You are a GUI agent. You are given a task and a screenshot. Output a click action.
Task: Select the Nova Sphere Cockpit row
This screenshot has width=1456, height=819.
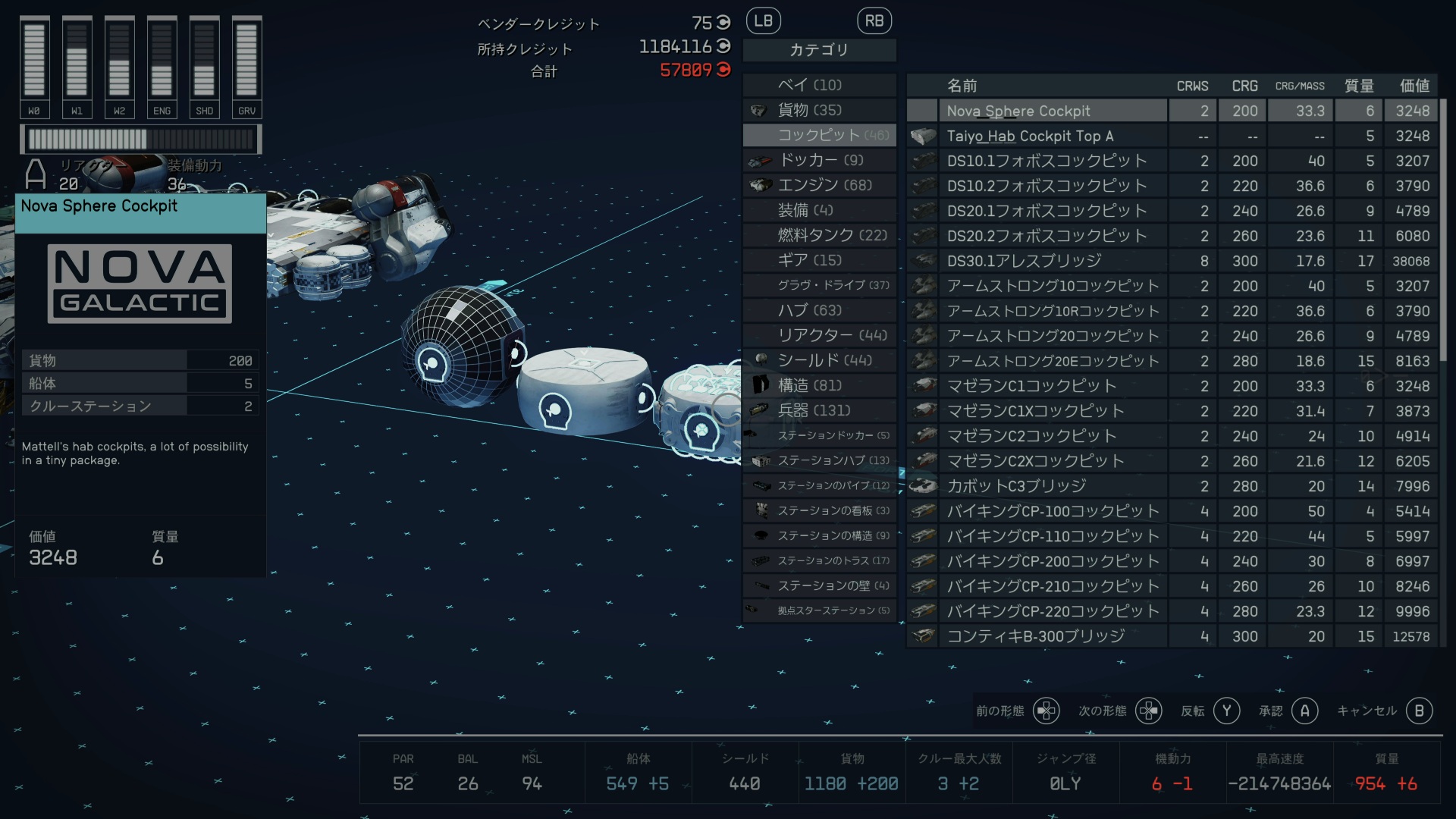[x=1172, y=111]
